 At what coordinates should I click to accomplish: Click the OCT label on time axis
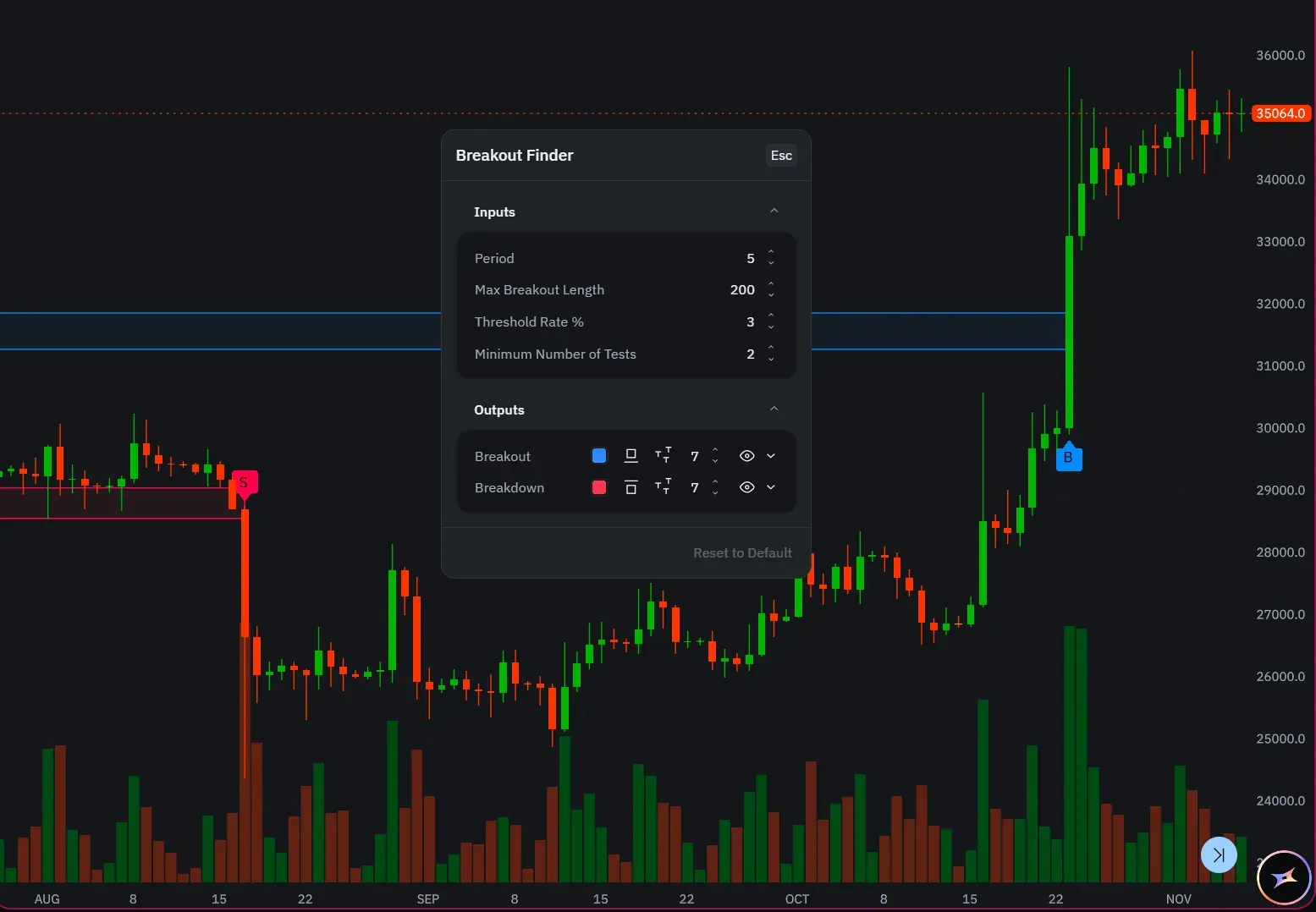point(797,899)
